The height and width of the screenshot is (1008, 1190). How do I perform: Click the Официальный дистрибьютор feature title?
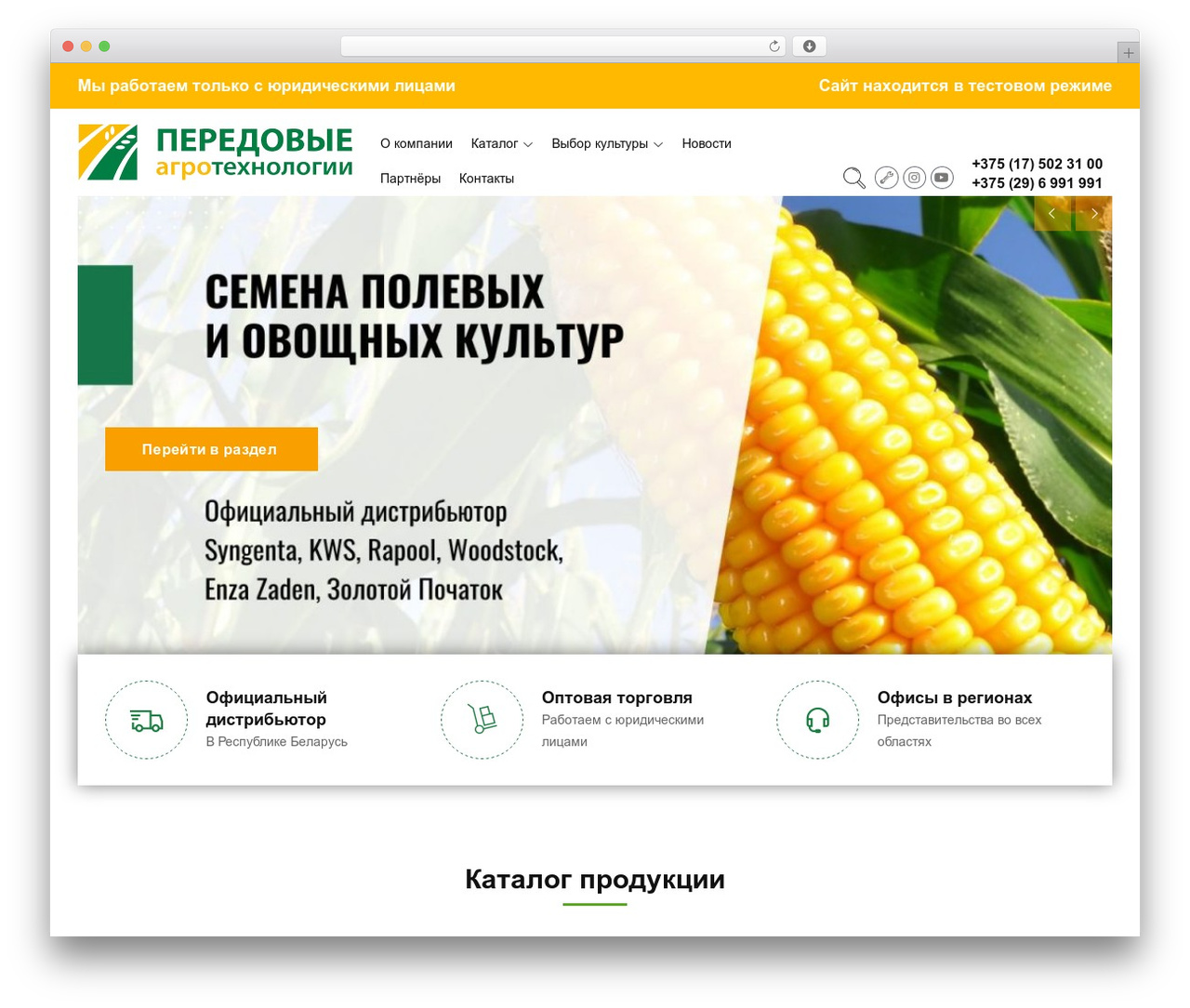[266, 709]
